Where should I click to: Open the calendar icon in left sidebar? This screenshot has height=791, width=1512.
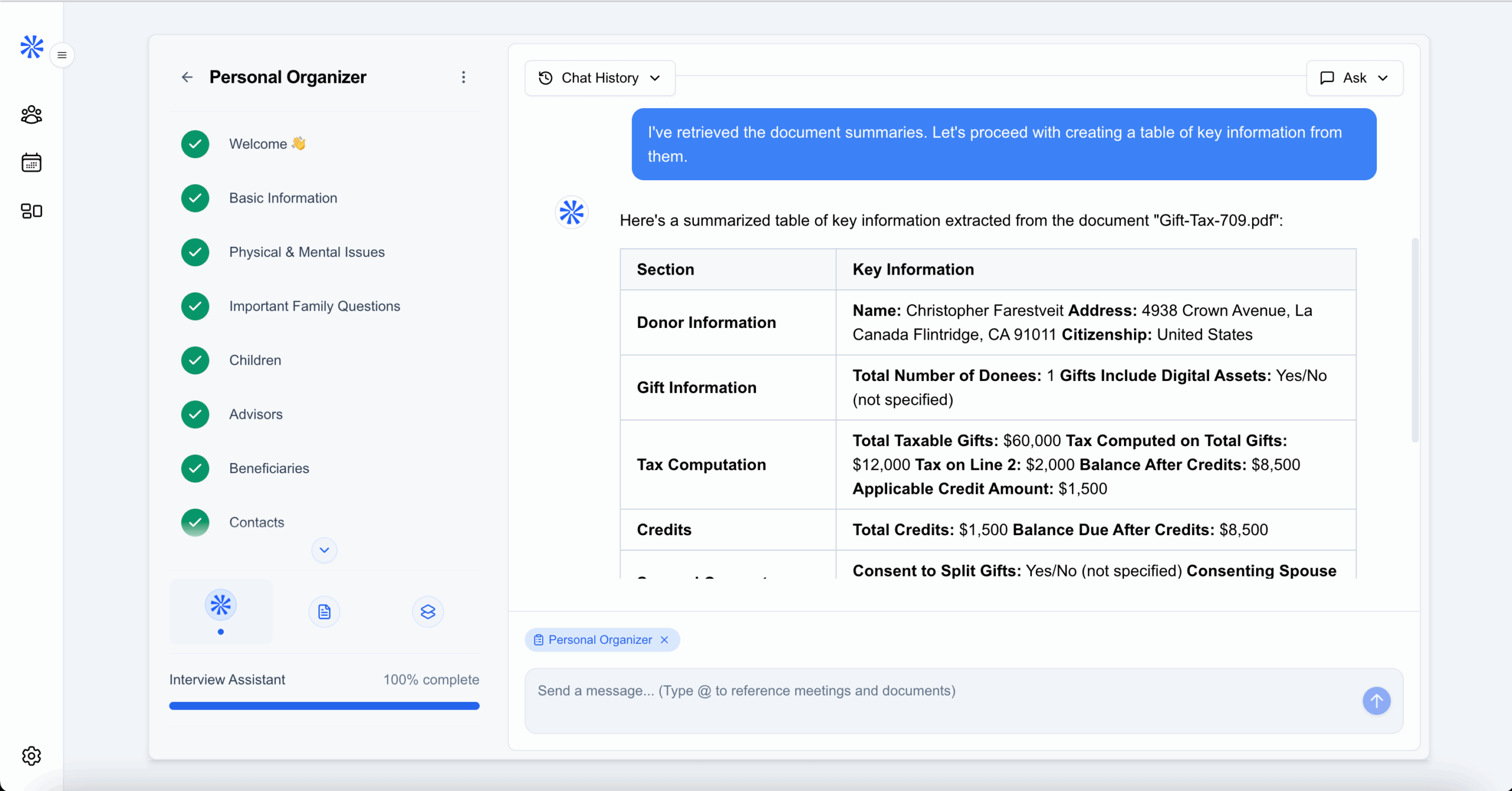click(x=31, y=162)
